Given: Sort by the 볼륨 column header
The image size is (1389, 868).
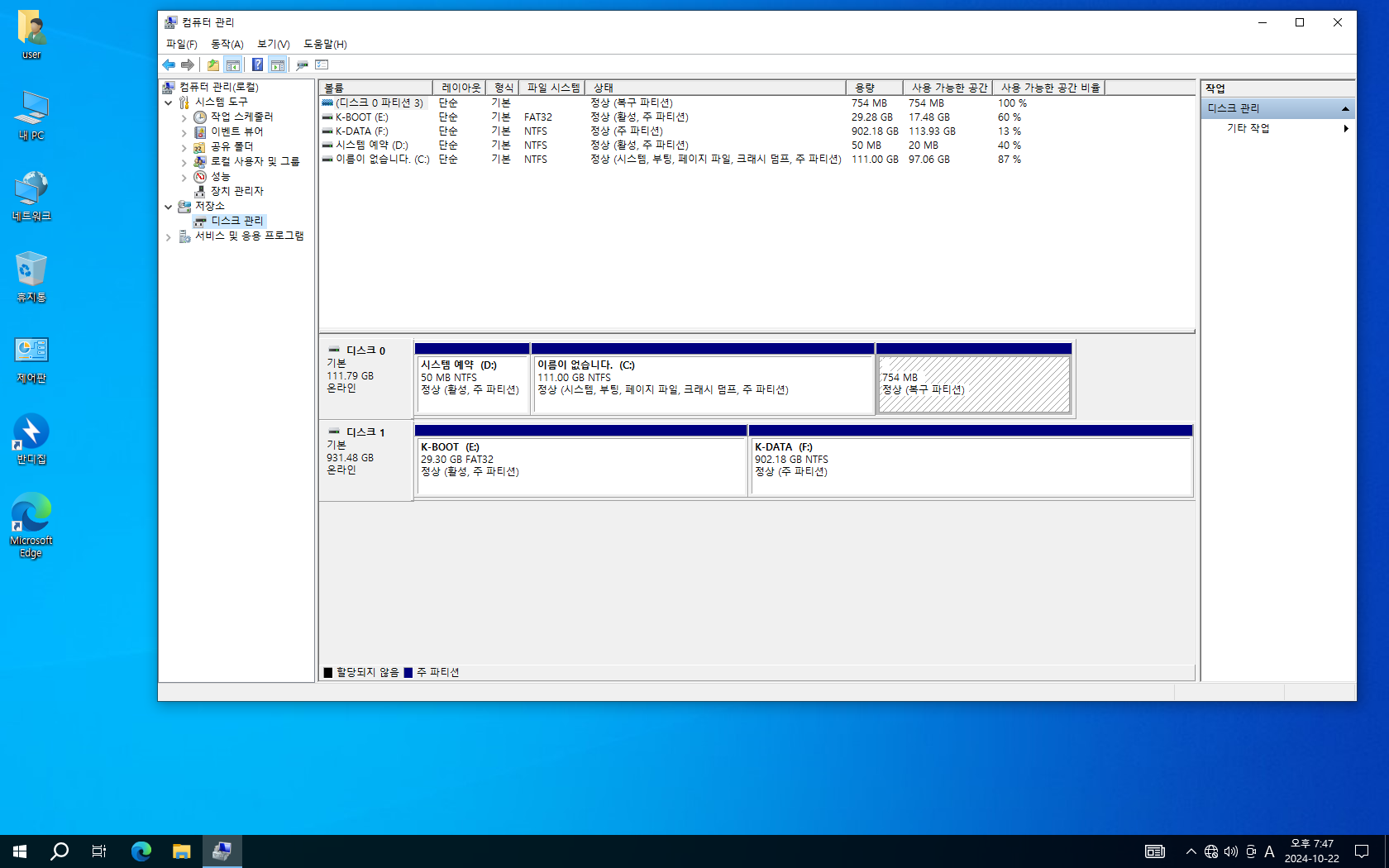Looking at the screenshot, I should point(376,88).
